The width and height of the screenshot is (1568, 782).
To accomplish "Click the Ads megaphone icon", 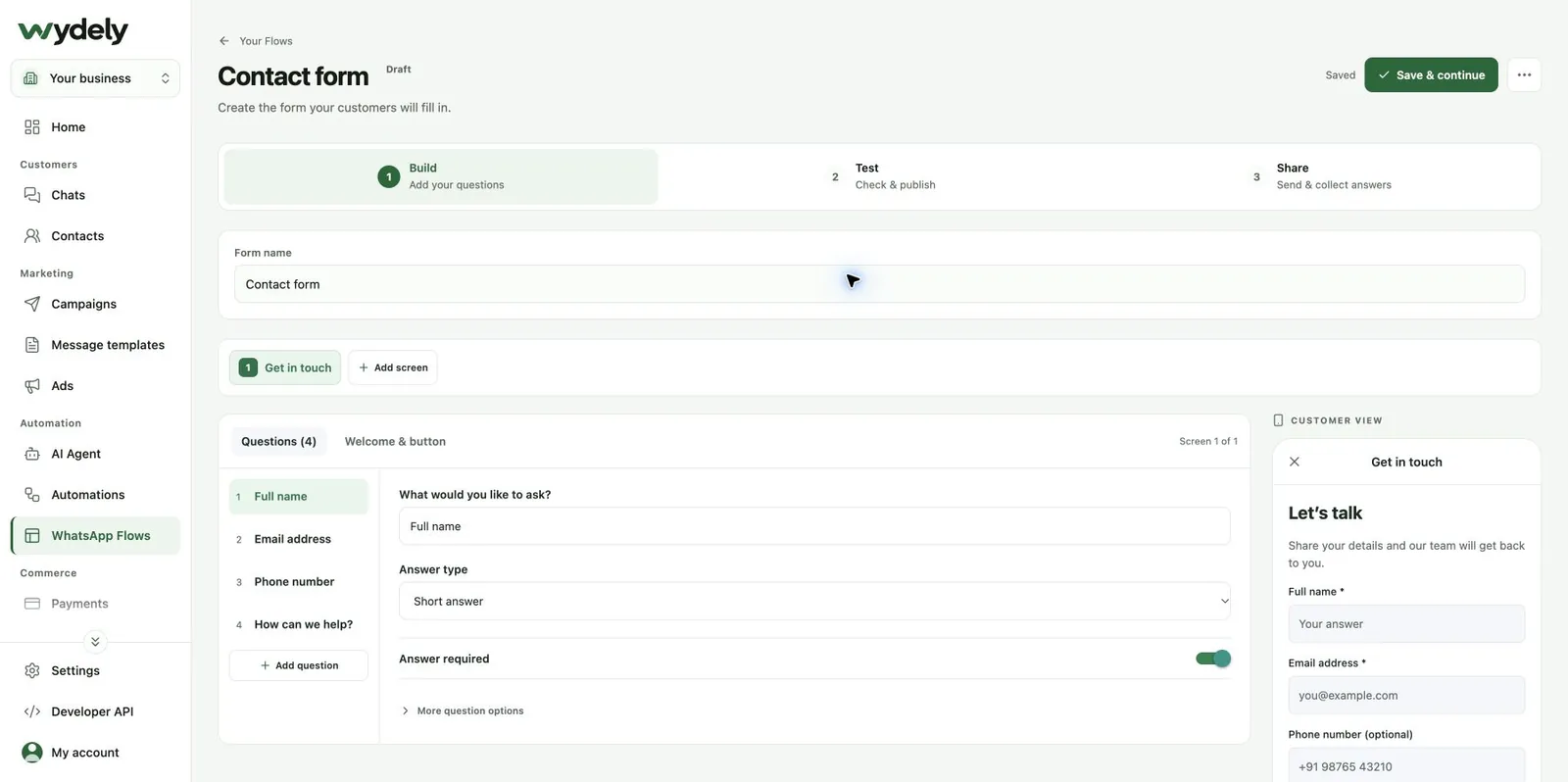I will (x=32, y=386).
